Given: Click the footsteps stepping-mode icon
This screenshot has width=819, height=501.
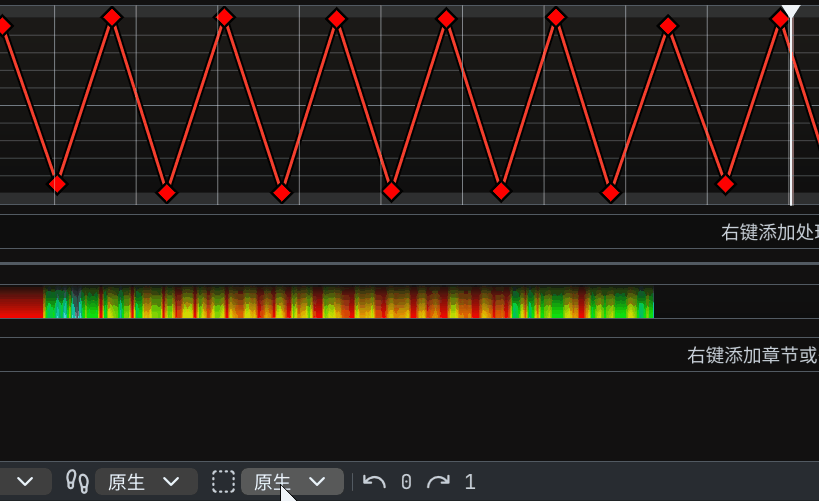Looking at the screenshot, I should click(77, 481).
